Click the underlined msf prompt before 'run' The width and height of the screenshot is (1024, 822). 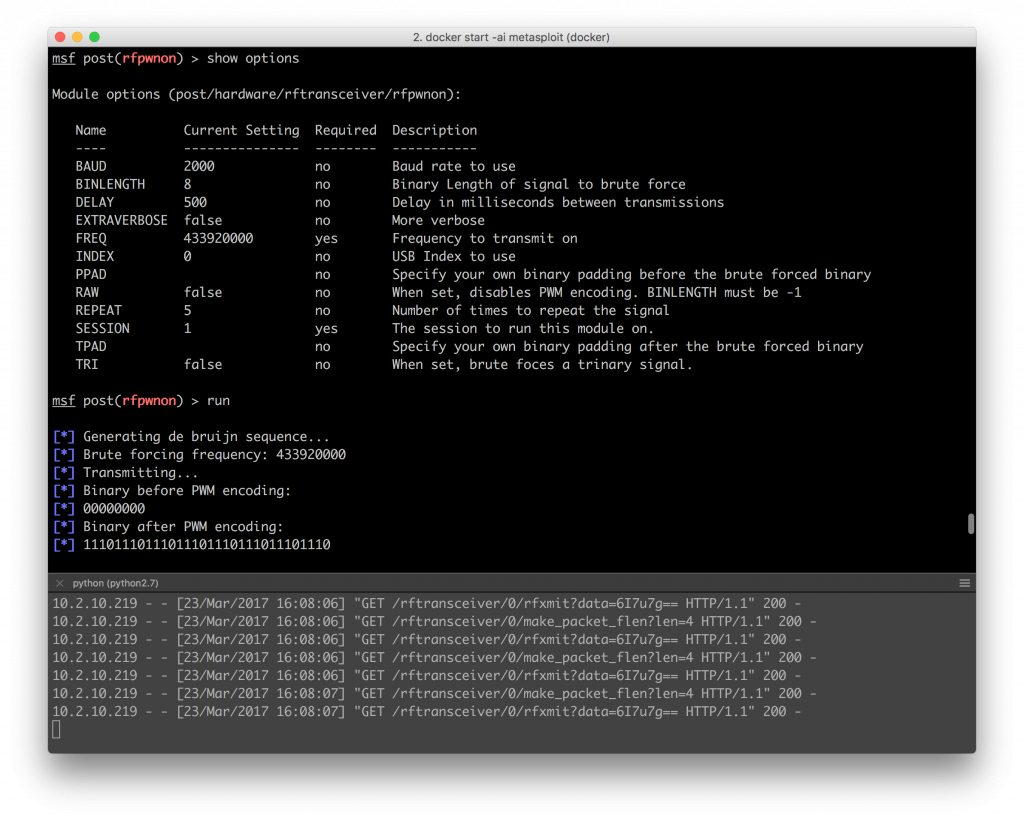[x=63, y=400]
